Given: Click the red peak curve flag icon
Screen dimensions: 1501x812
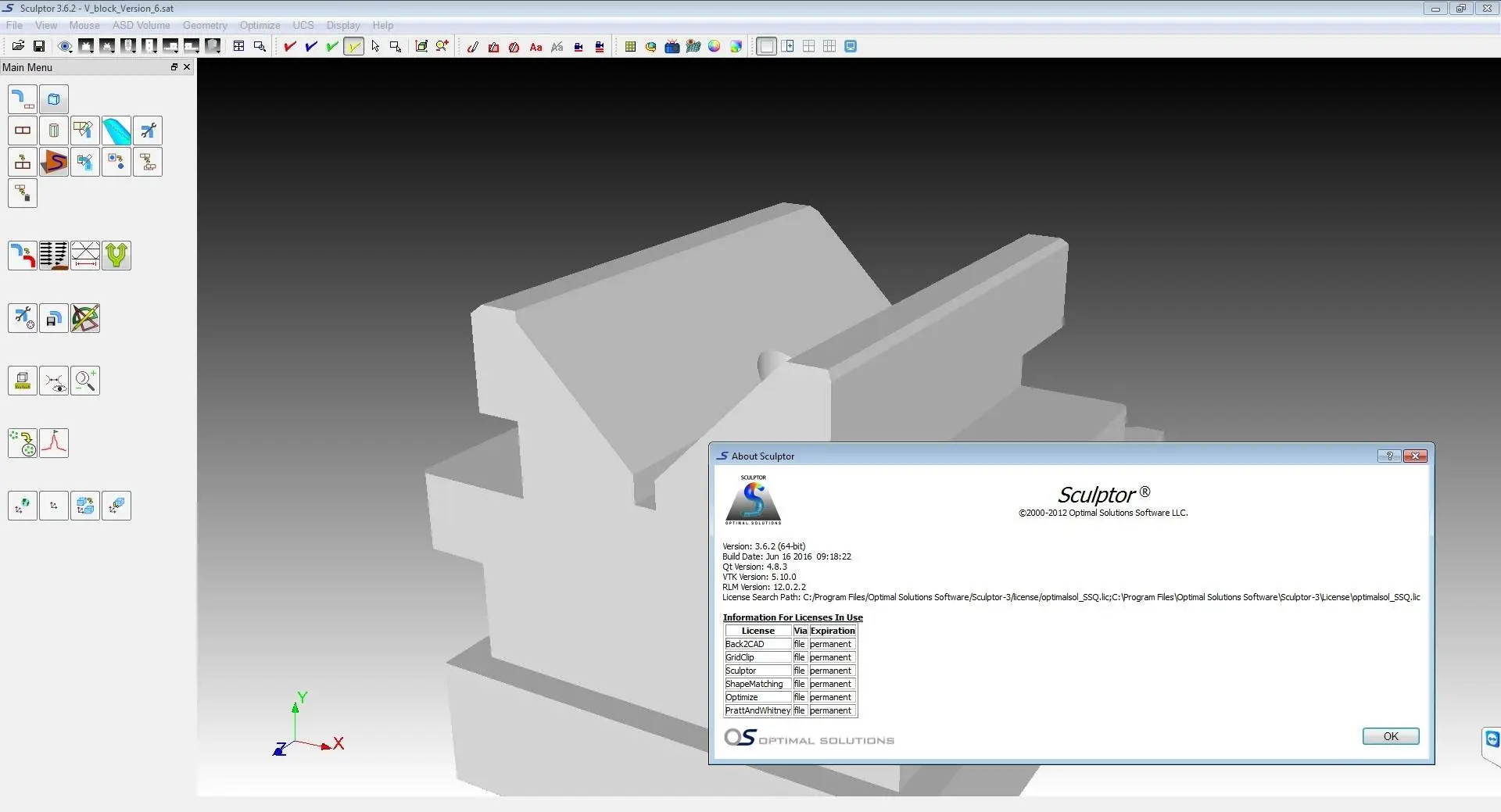Looking at the screenshot, I should click(54, 443).
